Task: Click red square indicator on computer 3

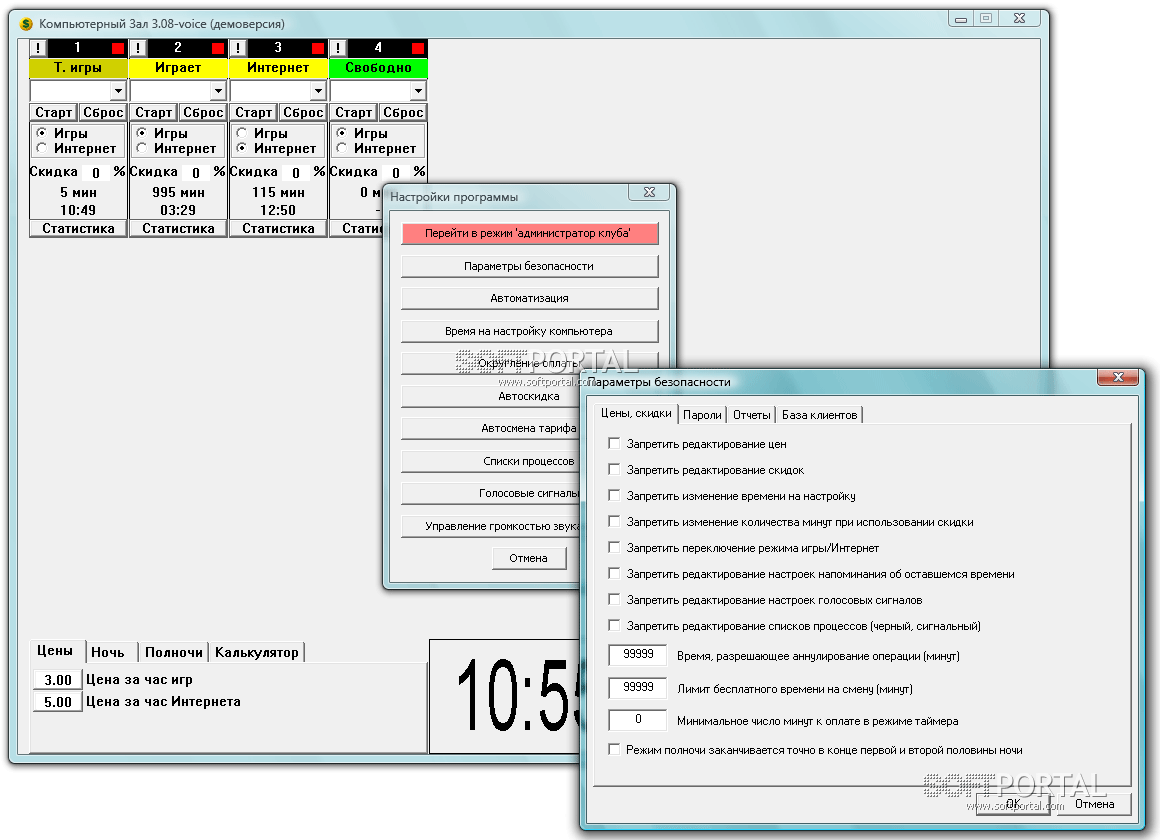Action: pyautogui.click(x=317, y=48)
